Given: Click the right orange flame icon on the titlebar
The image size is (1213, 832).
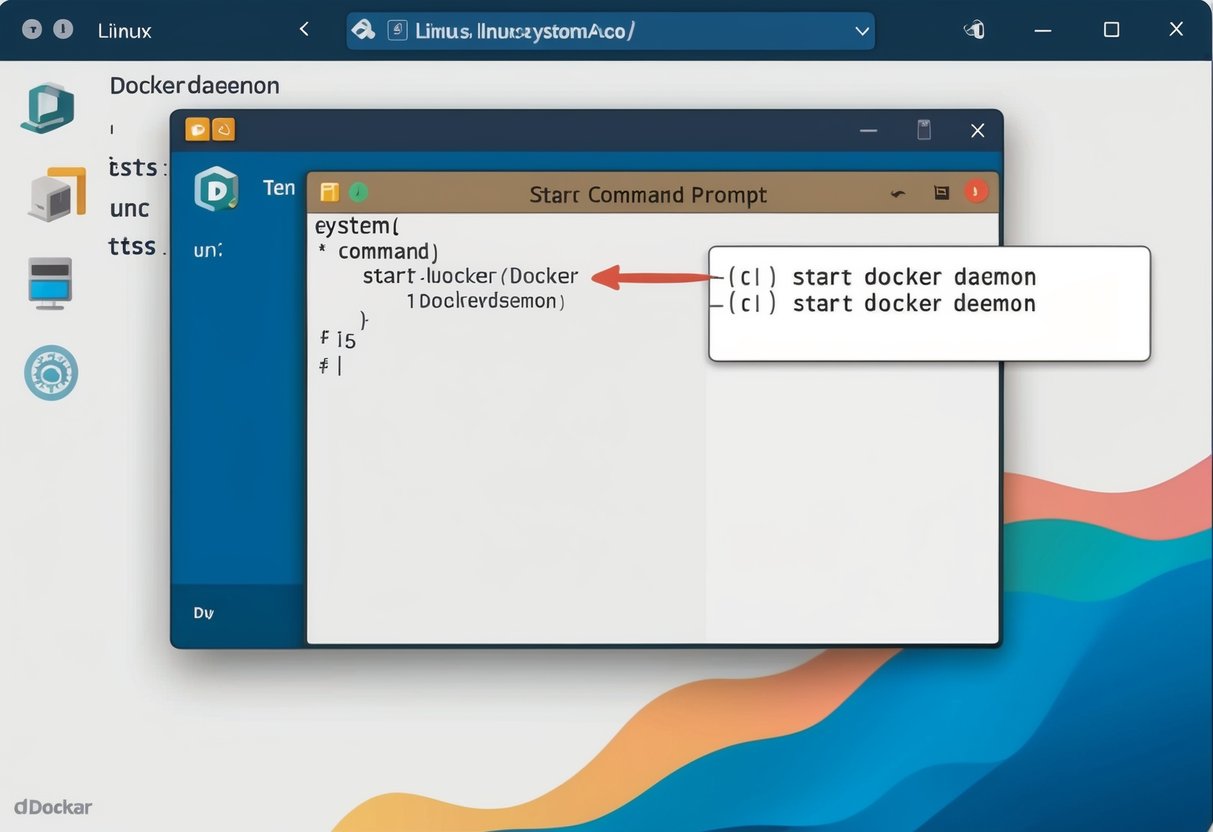Looking at the screenshot, I should coord(224,129).
